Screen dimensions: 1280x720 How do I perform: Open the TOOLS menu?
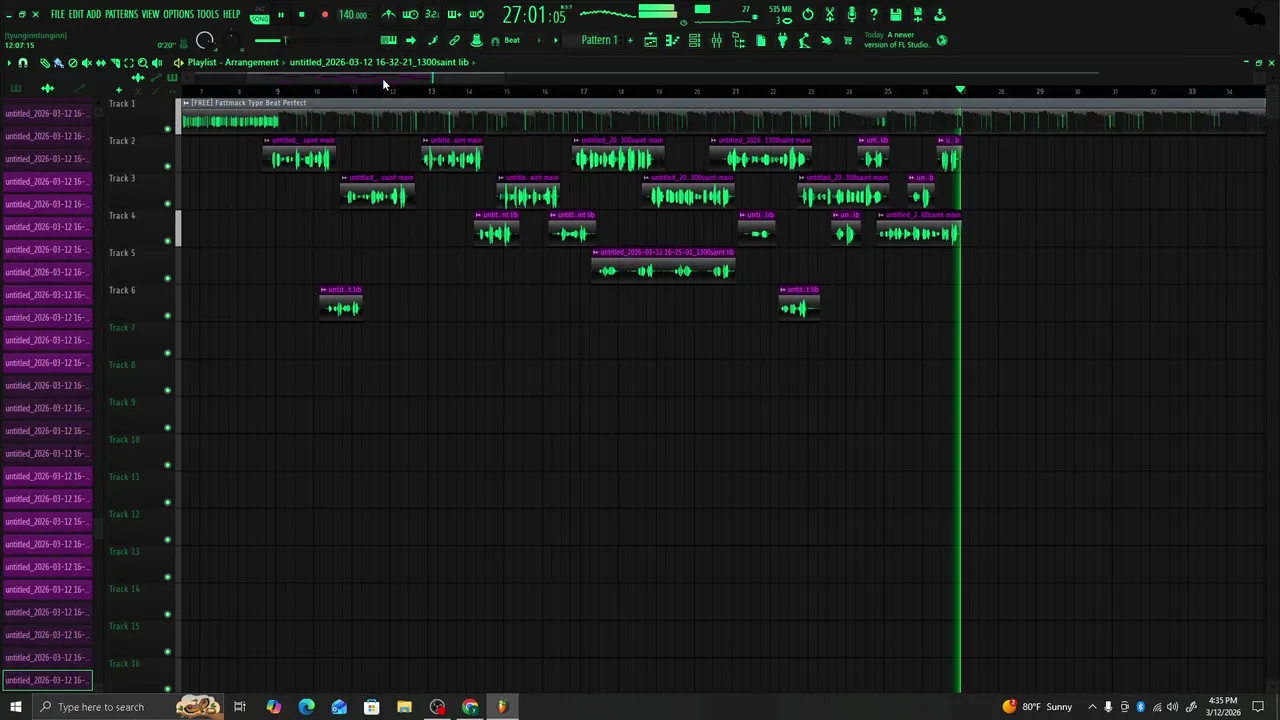click(207, 15)
